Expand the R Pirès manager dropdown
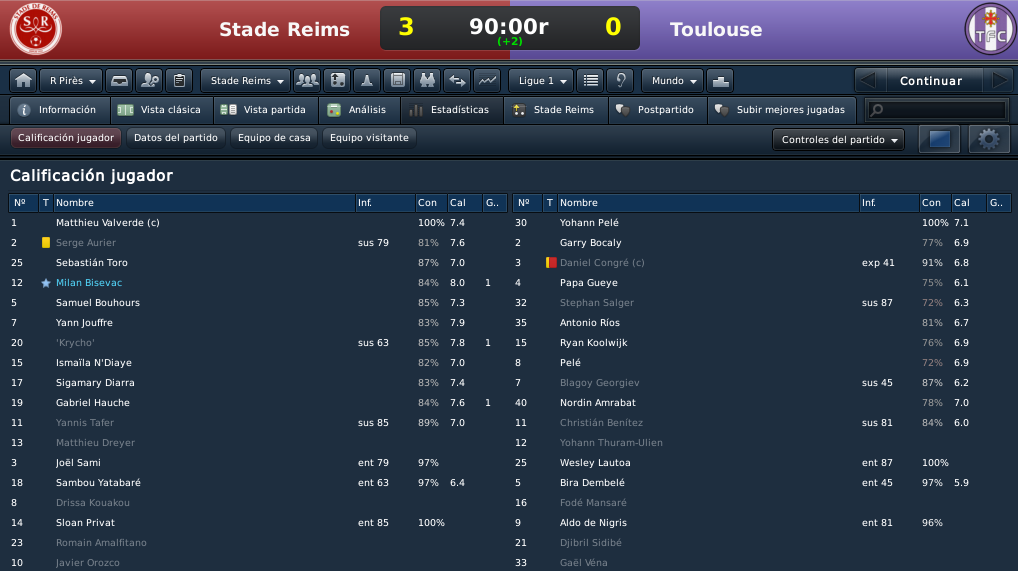The image size is (1018, 571). tap(71, 81)
